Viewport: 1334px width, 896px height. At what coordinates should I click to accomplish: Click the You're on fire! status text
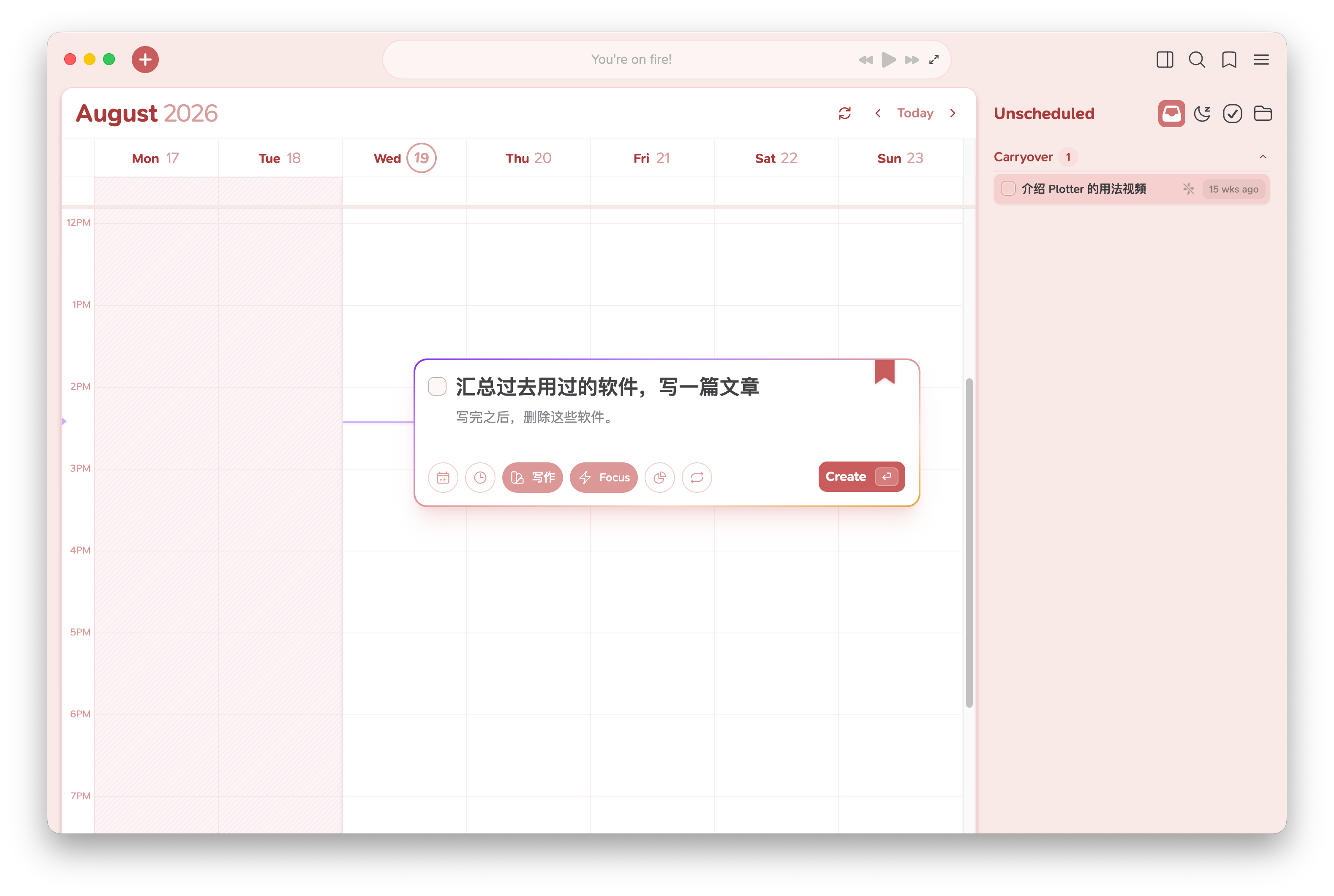[x=631, y=60]
